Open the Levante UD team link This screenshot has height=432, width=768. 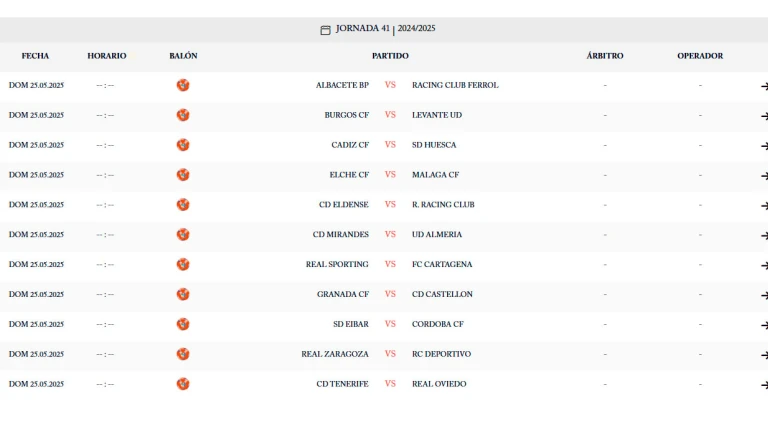click(437, 115)
